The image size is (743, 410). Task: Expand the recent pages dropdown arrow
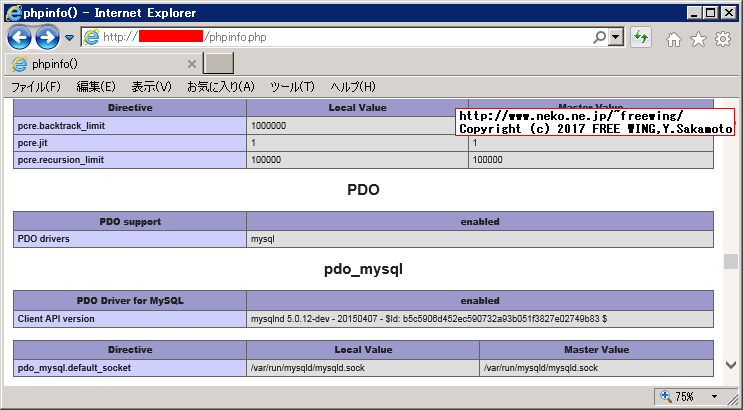pos(69,38)
